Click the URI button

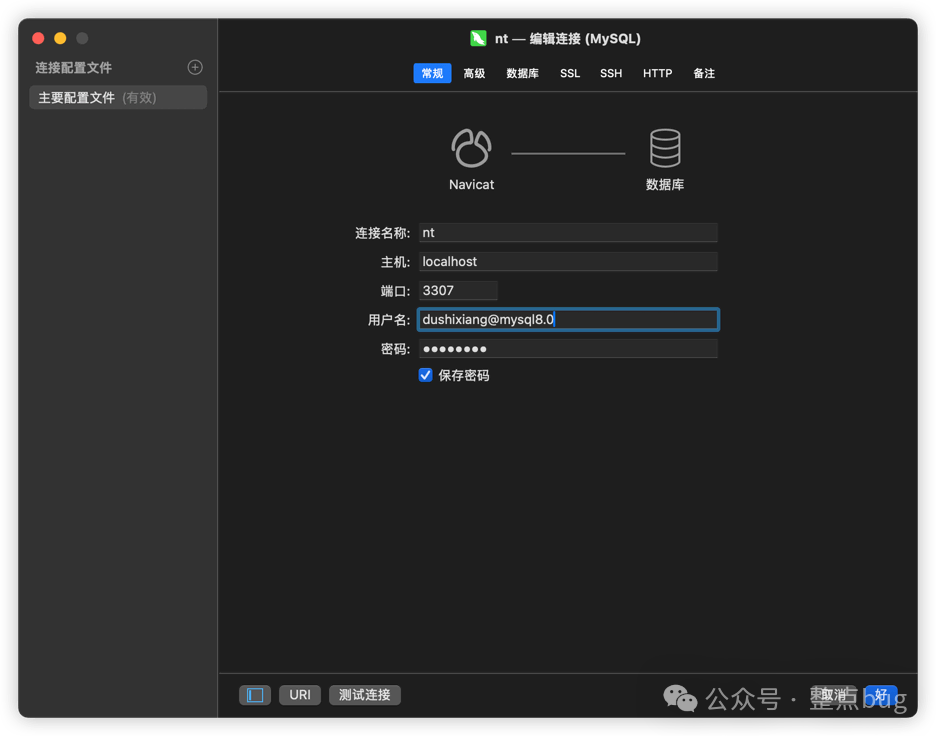pyautogui.click(x=299, y=695)
